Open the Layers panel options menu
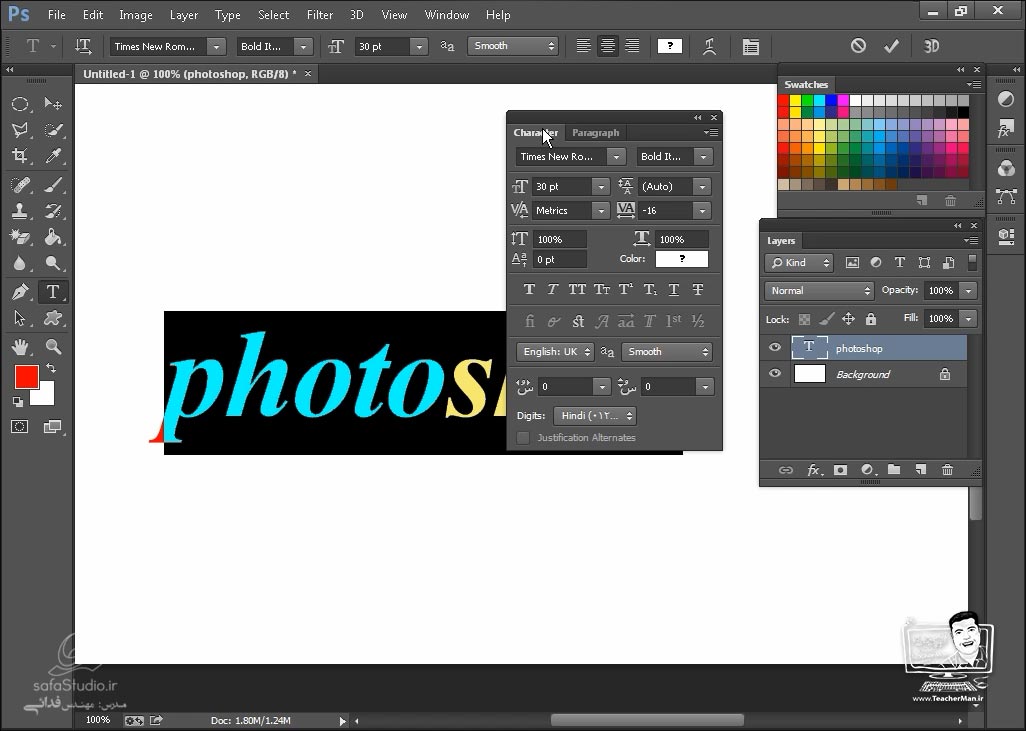Screen dimensions: 1026x731 (x=972, y=241)
